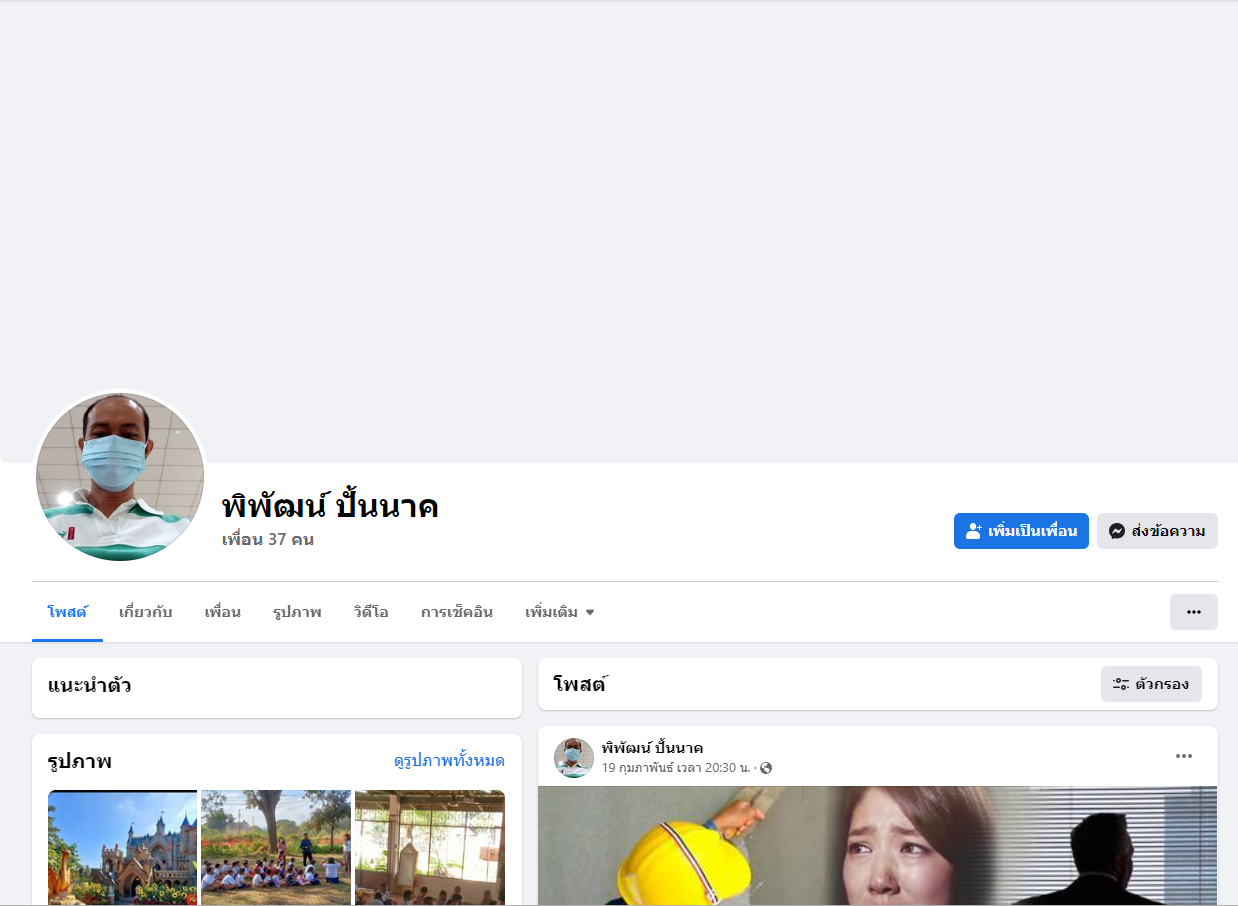This screenshot has width=1238, height=906.
Task: Click the ส่งข้อความ send message button
Action: (1157, 531)
